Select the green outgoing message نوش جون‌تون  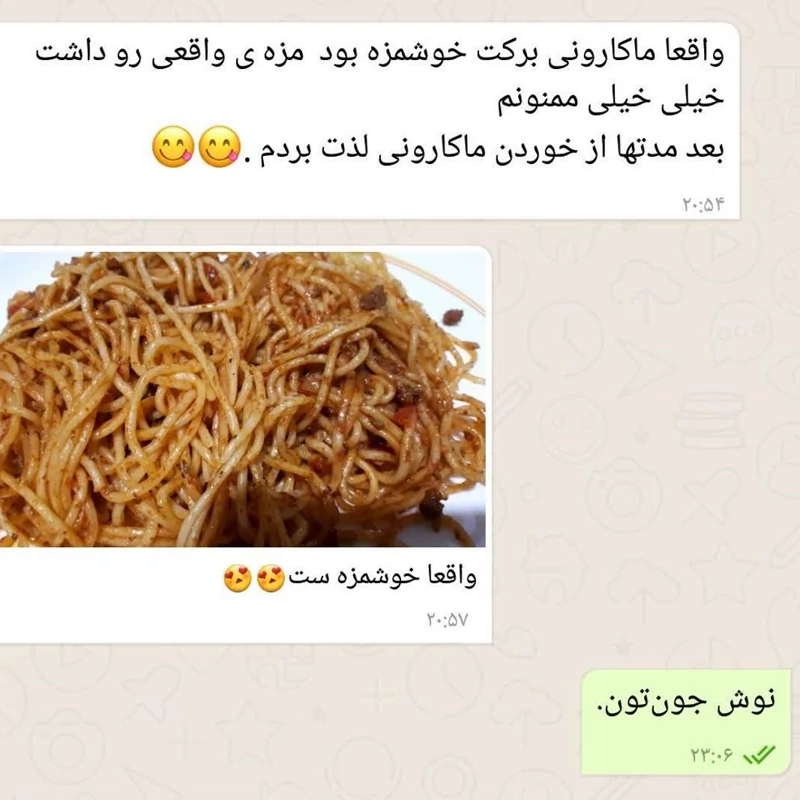point(686,722)
